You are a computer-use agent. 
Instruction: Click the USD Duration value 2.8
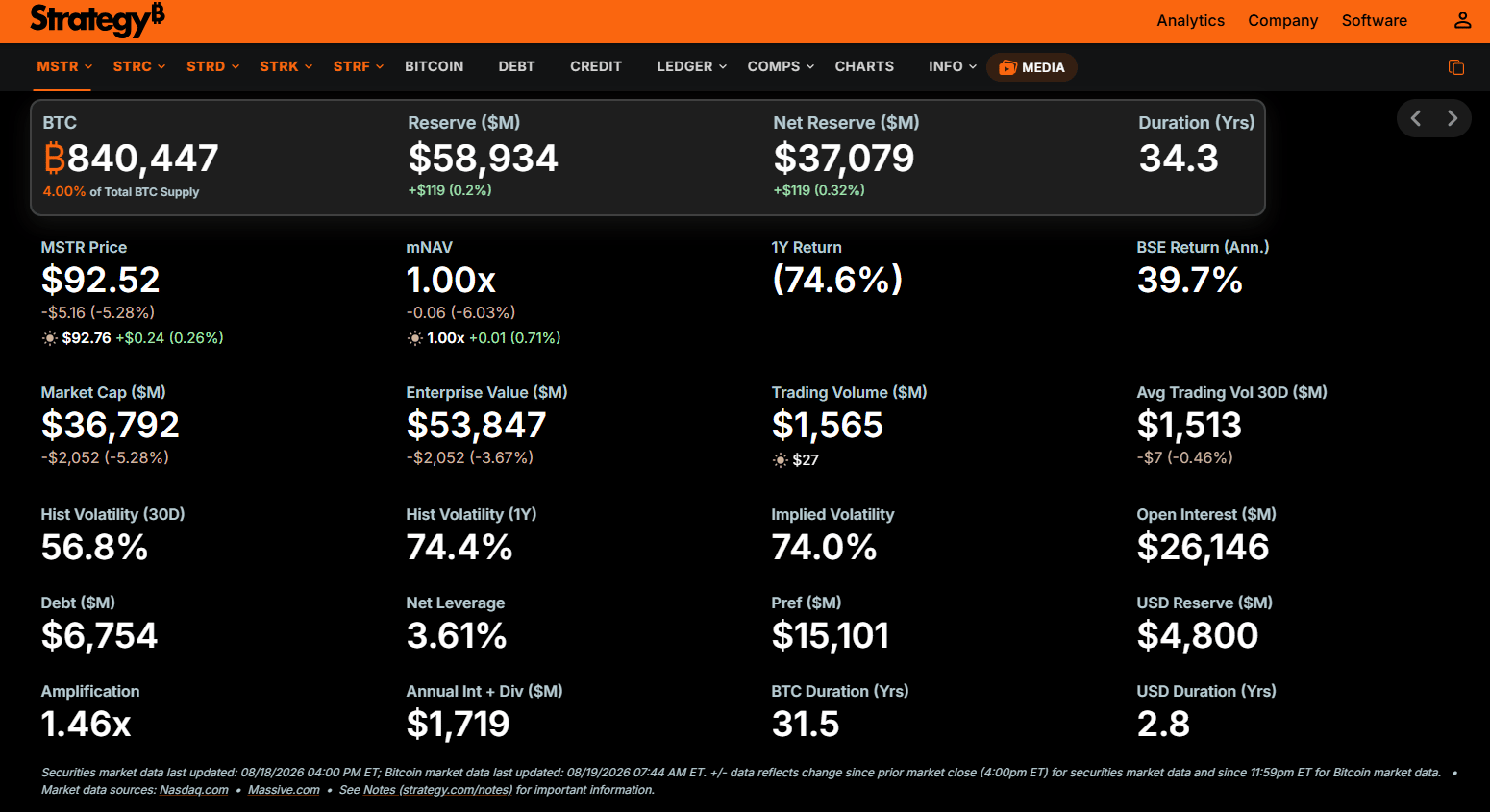1163,724
